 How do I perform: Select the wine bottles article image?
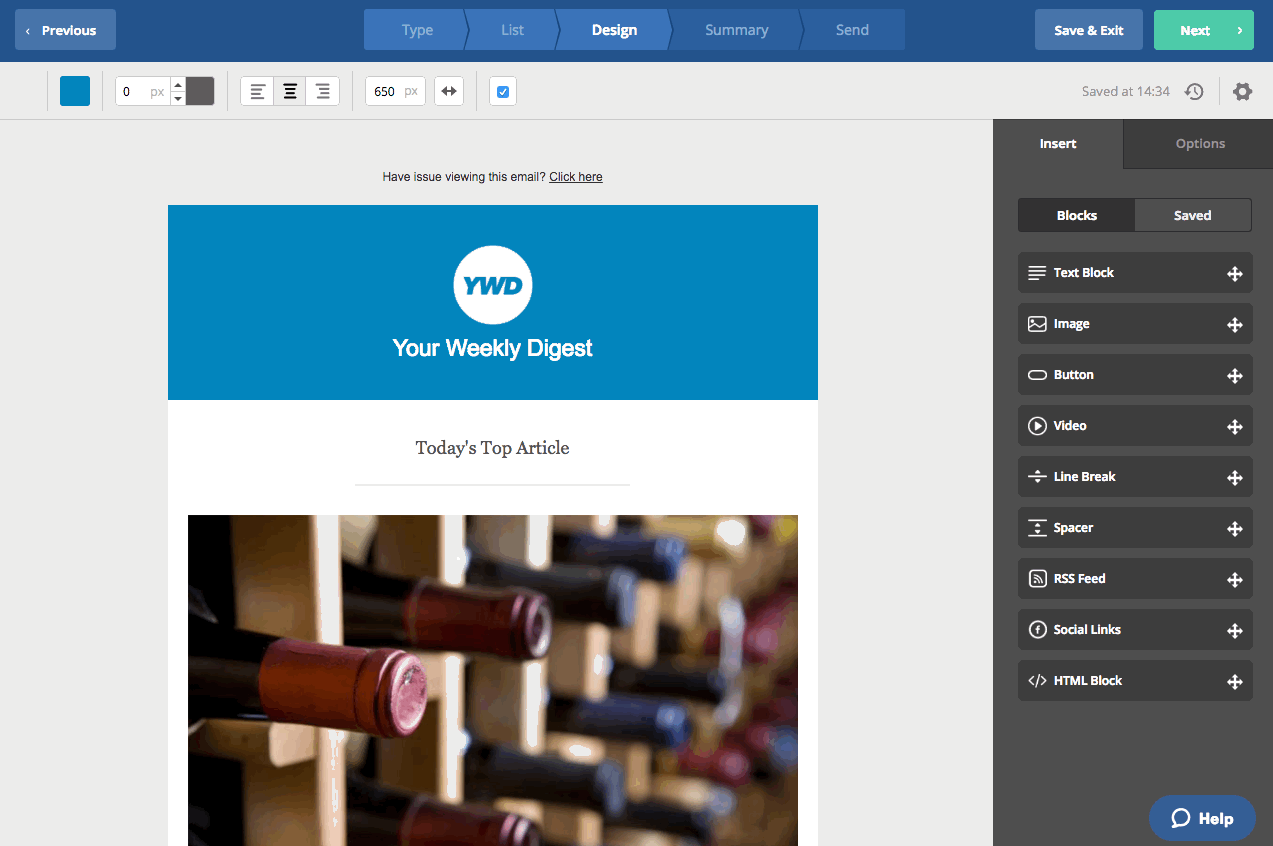tap(493, 680)
